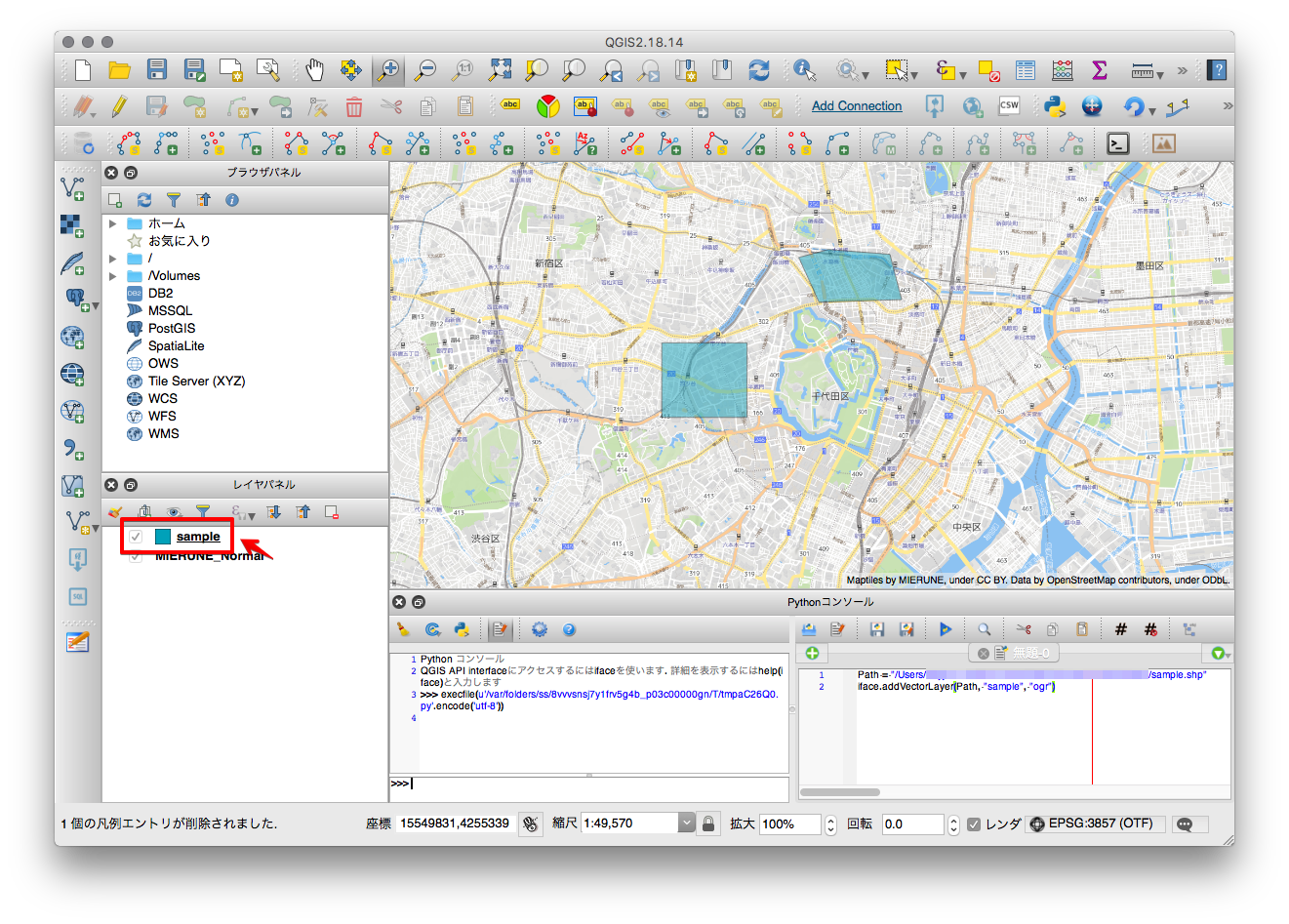Click the Add Vector Layer sidebar icon
1289x924 pixels.
point(73,188)
